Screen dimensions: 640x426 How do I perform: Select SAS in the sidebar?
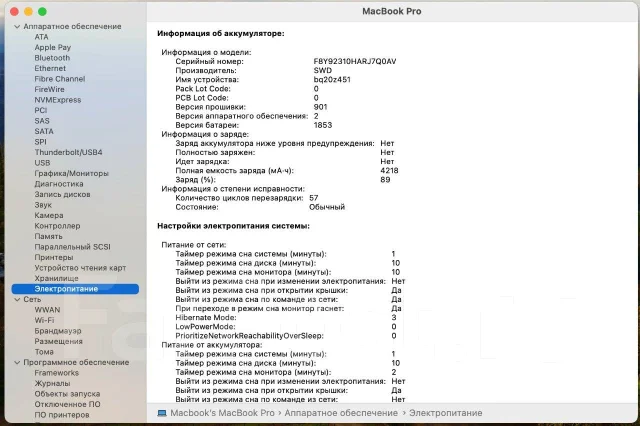[42, 121]
